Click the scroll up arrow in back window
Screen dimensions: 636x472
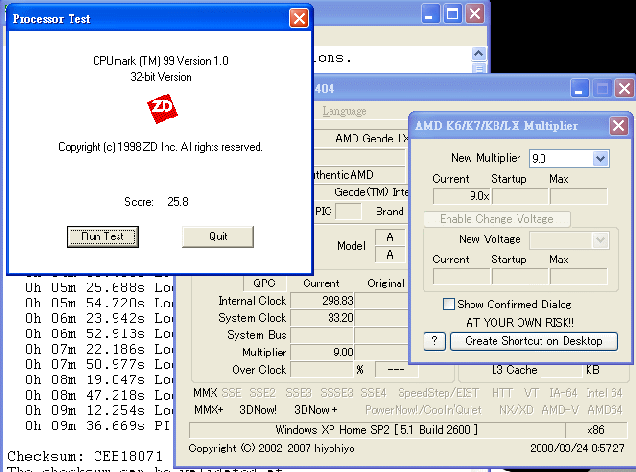pyautogui.click(x=479, y=54)
